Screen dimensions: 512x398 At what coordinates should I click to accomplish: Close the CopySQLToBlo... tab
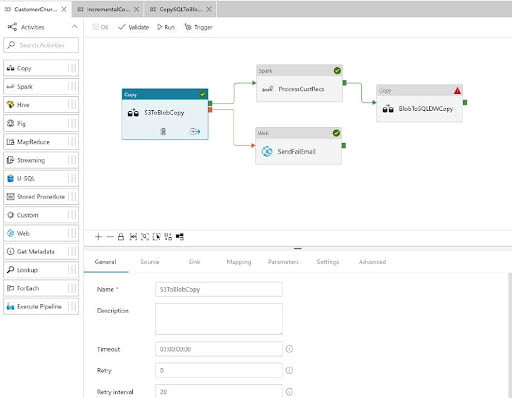[x=209, y=9]
